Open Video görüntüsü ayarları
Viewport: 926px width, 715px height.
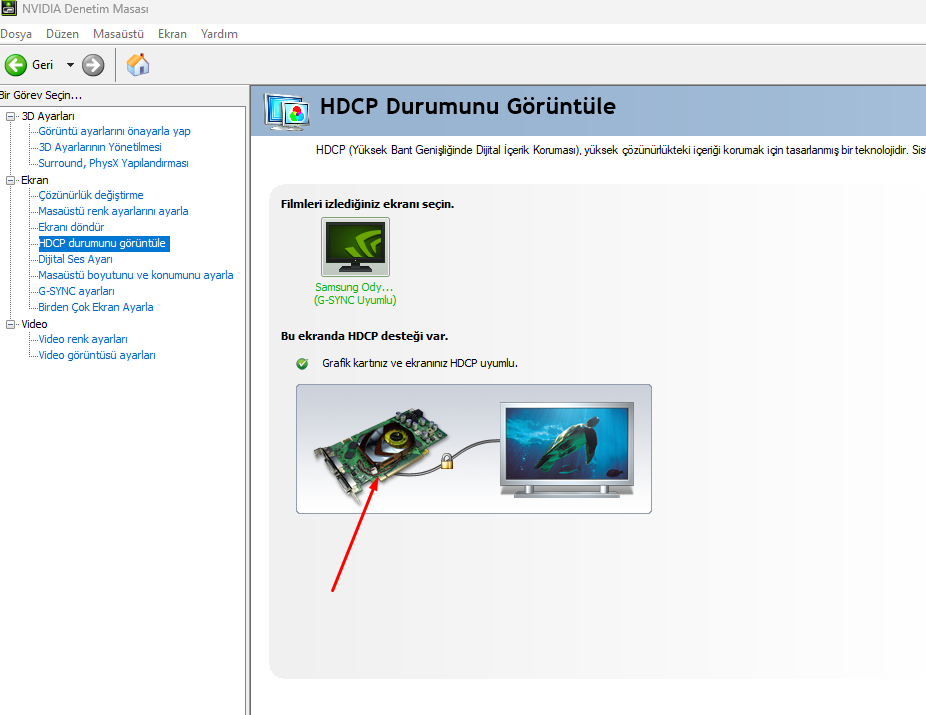click(97, 355)
